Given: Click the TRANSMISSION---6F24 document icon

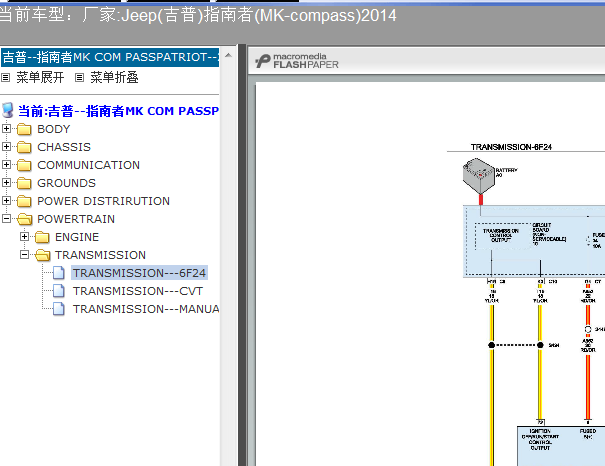Looking at the screenshot, I should coord(59,273).
